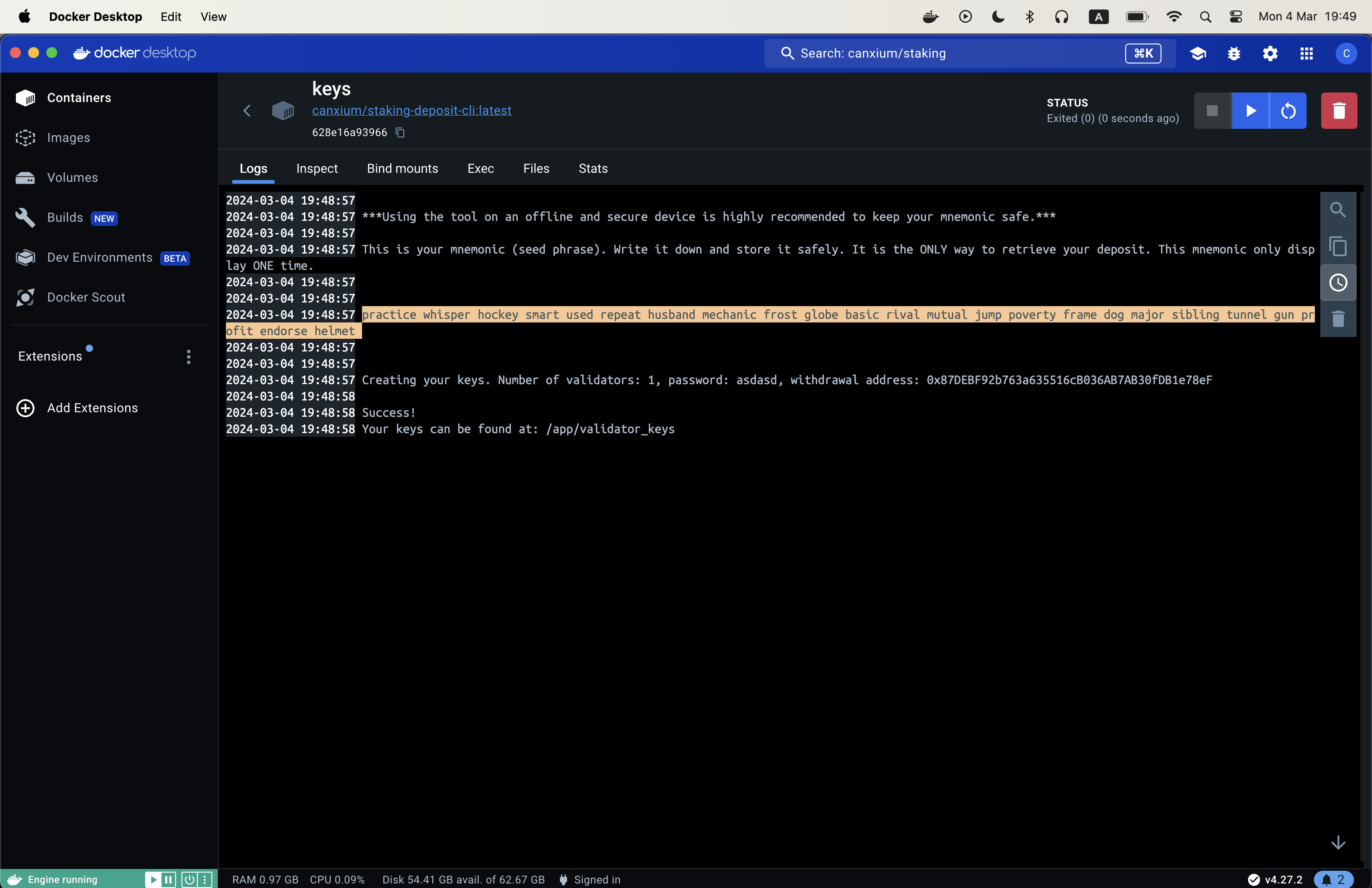Switch to the Inspect tab

[317, 168]
